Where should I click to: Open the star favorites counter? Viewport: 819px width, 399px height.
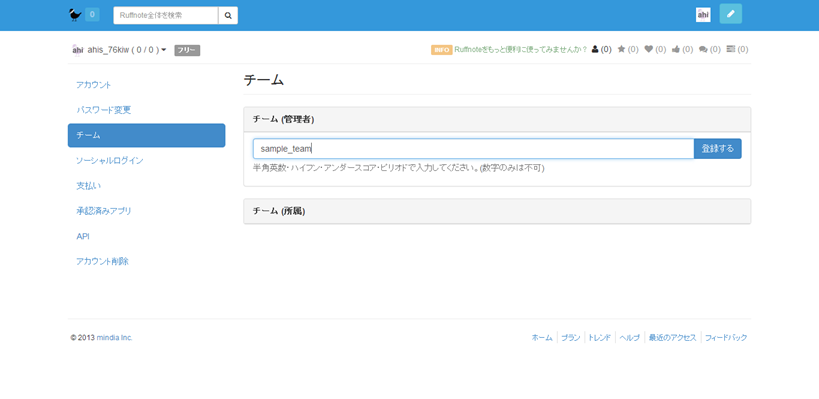pyautogui.click(x=628, y=49)
